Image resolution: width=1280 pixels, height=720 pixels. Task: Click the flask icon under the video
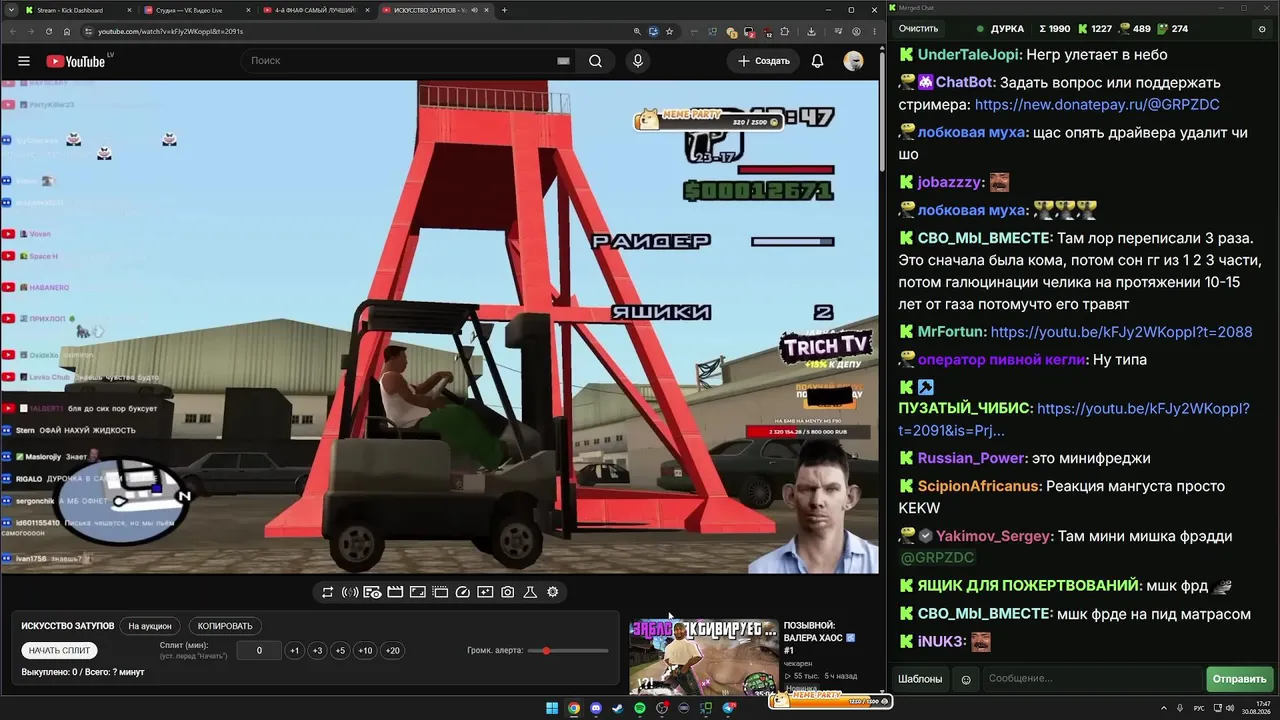click(530, 592)
